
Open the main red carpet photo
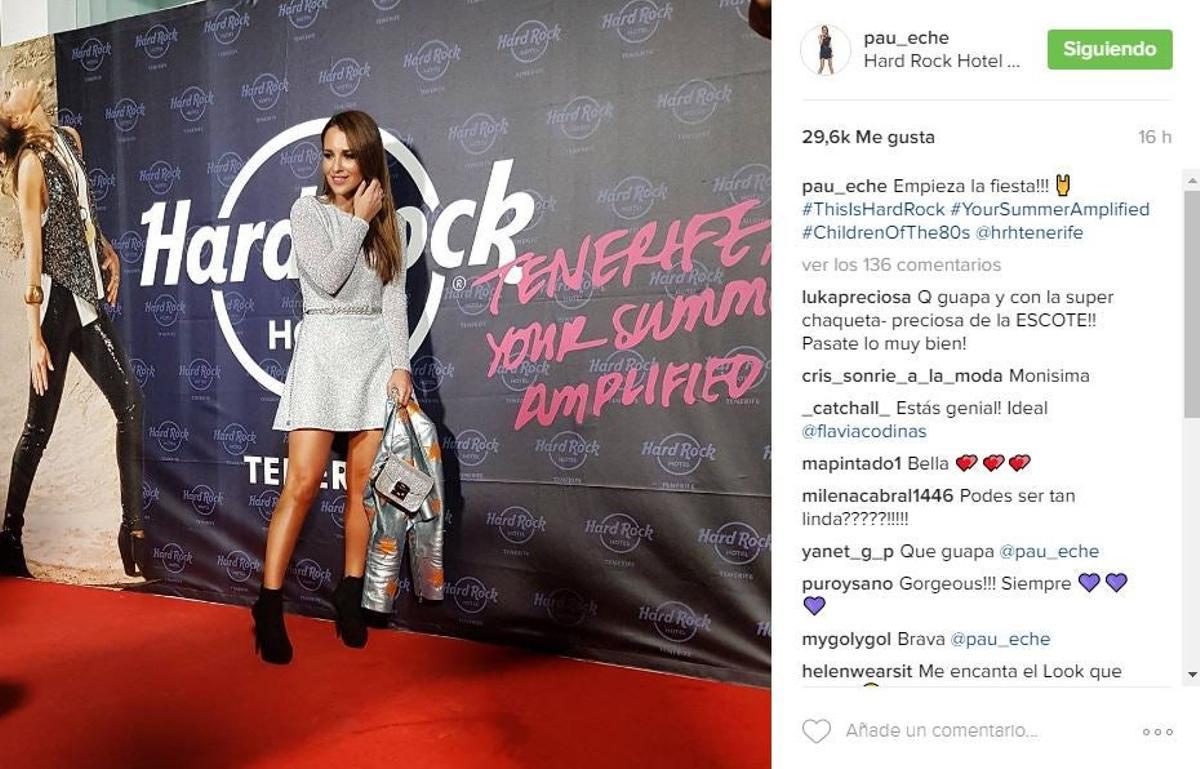tap(385, 384)
